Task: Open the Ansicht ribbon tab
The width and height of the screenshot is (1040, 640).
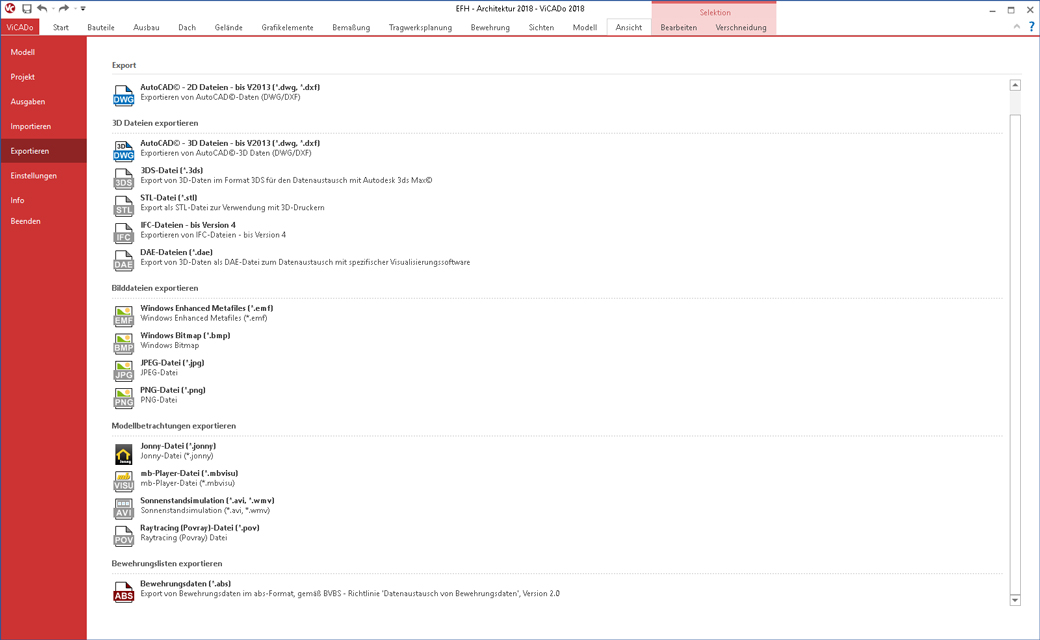Action: pyautogui.click(x=629, y=27)
